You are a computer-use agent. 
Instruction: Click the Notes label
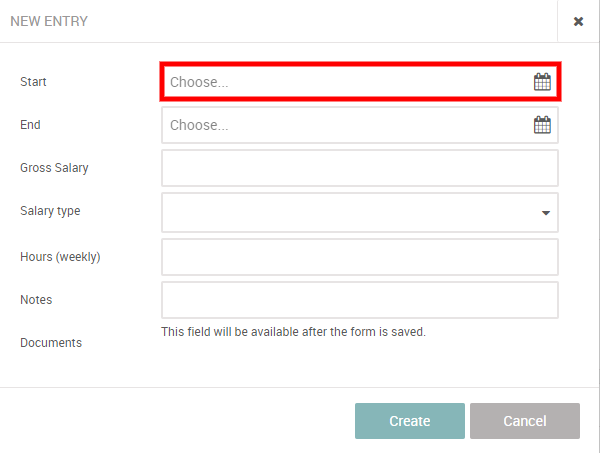pyautogui.click(x=36, y=299)
